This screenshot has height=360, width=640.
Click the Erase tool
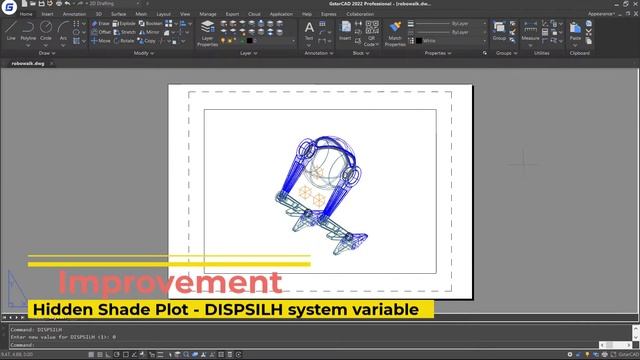click(x=100, y=24)
